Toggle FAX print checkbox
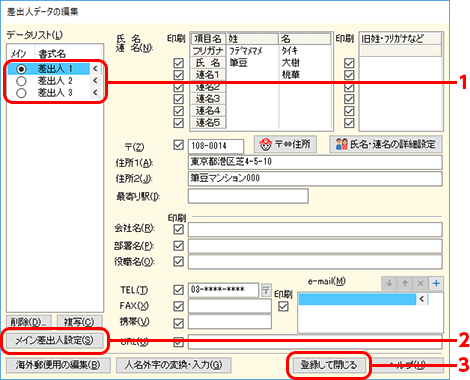Screen dimensions: 470x380 point(179,306)
